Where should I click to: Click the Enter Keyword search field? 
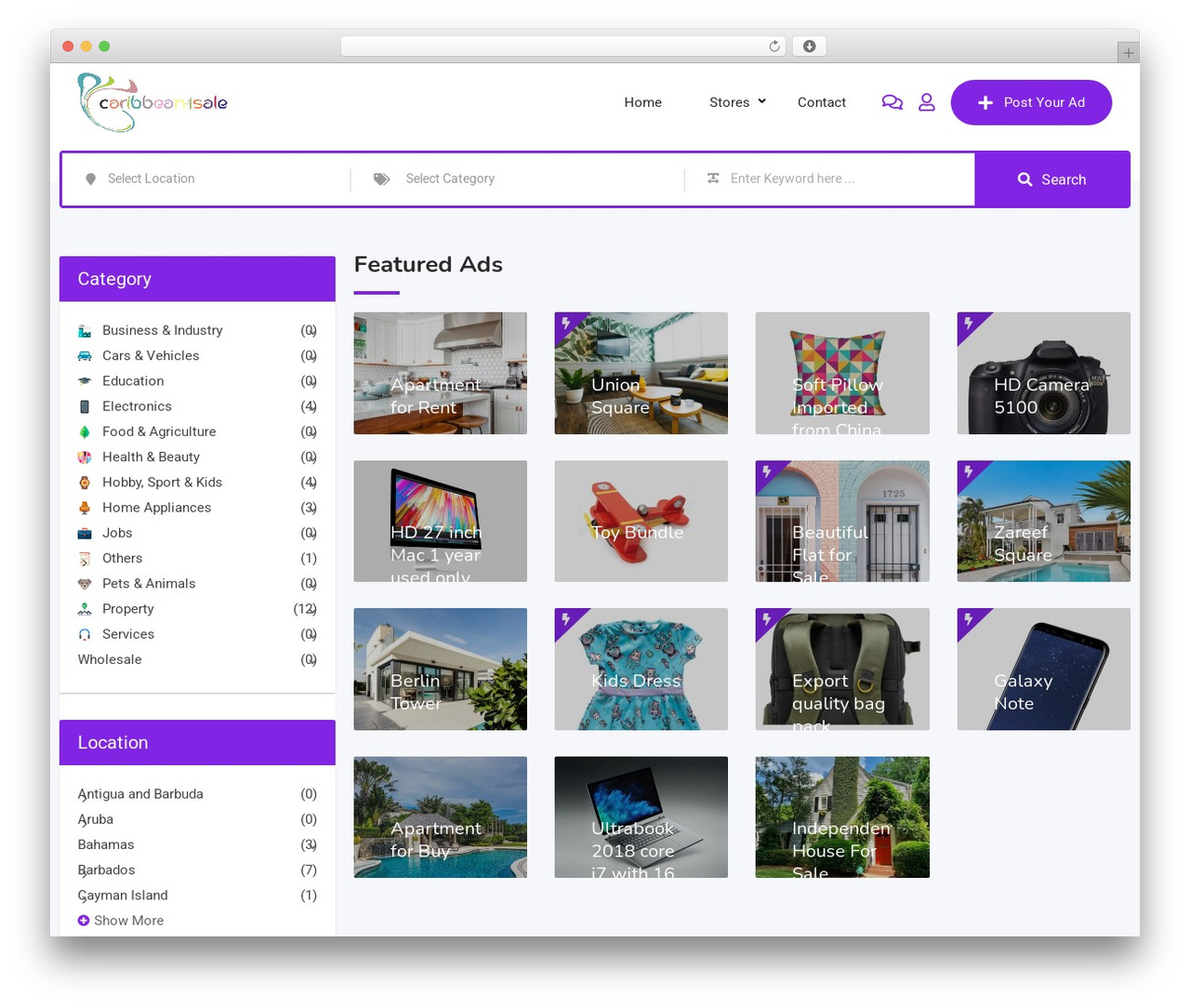pos(829,179)
